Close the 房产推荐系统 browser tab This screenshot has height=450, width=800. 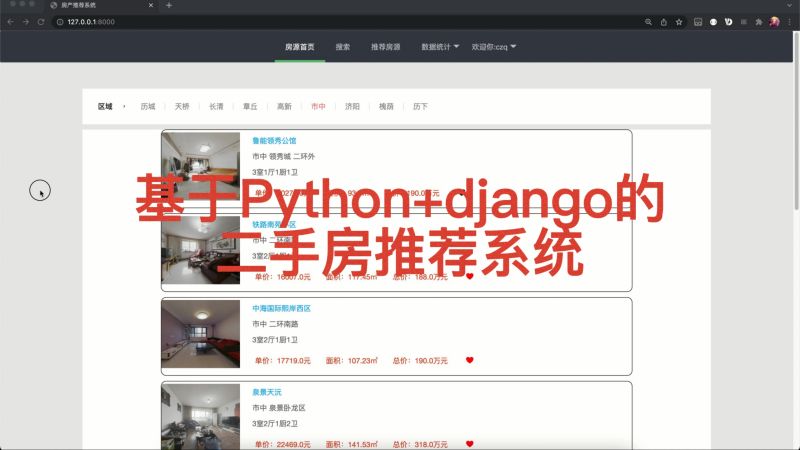(151, 5)
